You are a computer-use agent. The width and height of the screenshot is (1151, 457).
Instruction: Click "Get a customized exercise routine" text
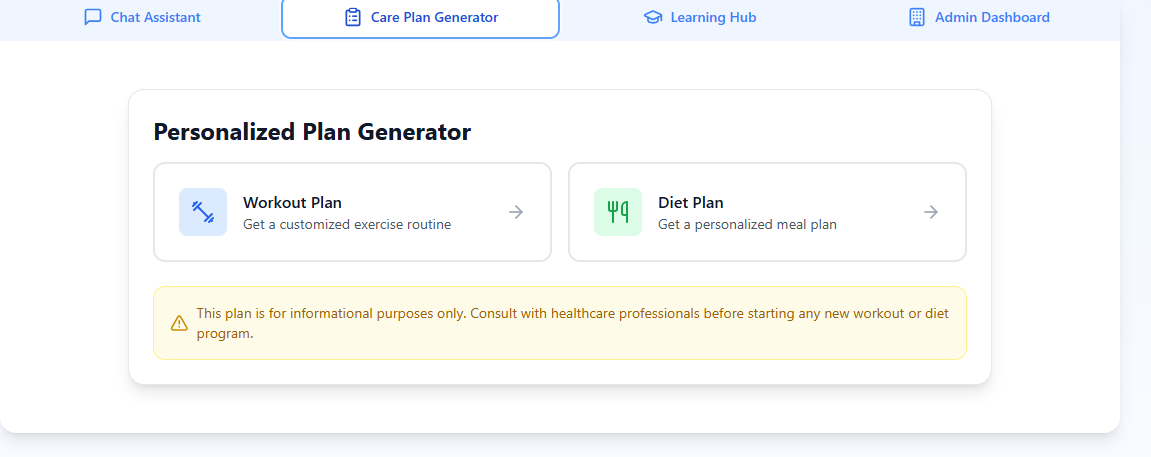(x=347, y=225)
